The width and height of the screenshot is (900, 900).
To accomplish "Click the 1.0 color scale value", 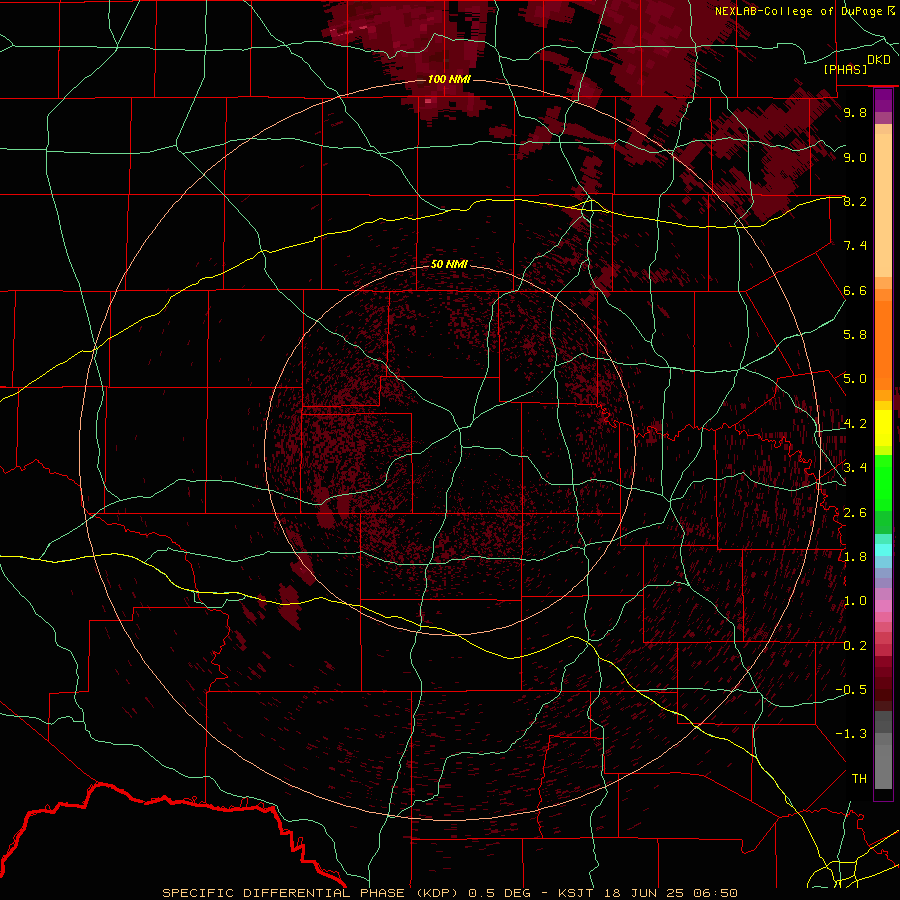I will [x=855, y=601].
